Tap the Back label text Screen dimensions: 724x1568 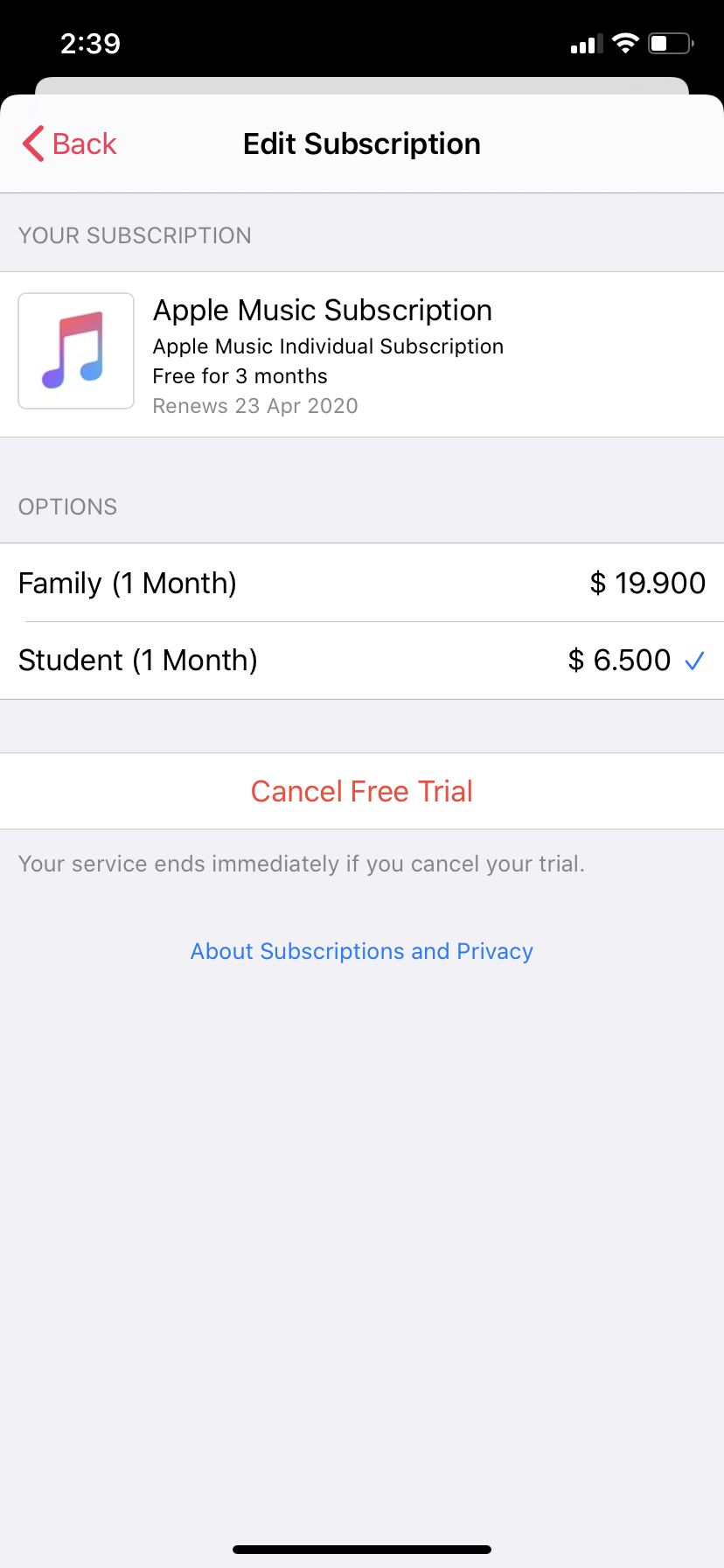click(85, 143)
